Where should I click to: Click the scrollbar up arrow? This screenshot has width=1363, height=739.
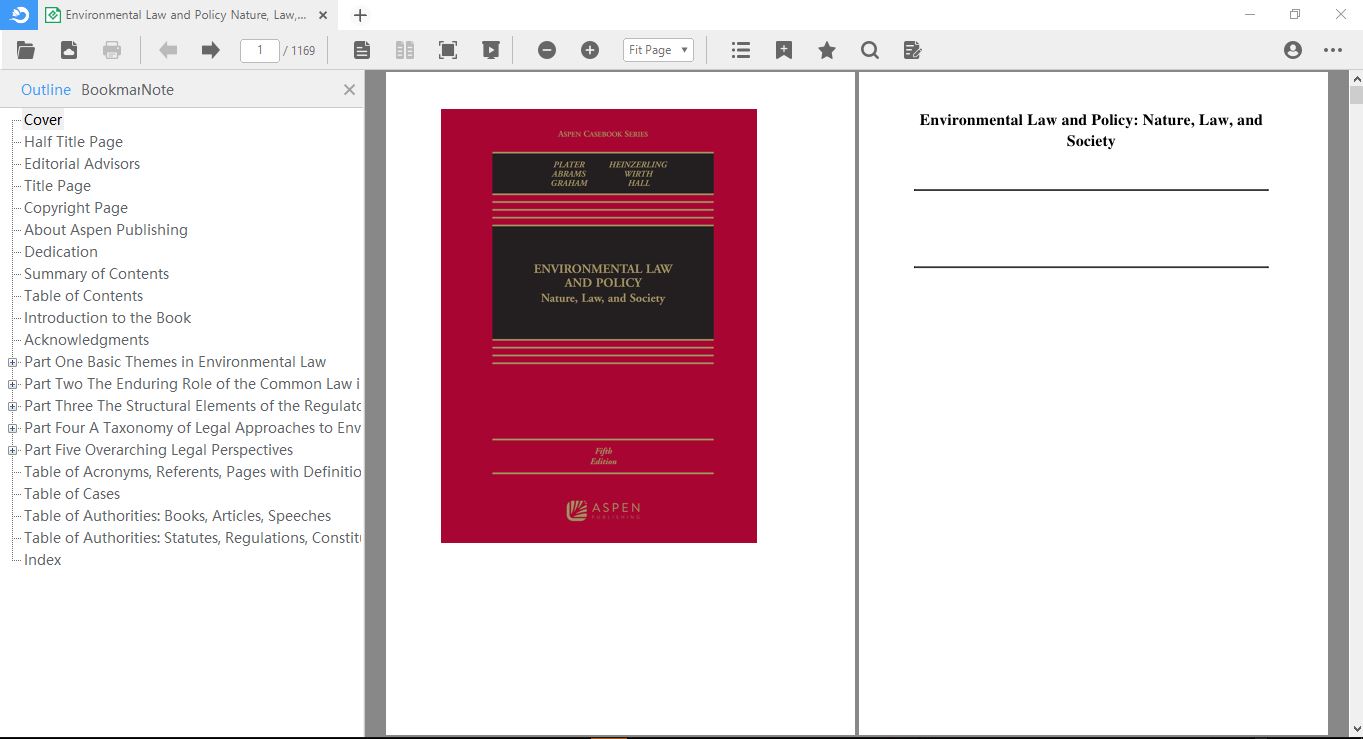(x=1356, y=78)
